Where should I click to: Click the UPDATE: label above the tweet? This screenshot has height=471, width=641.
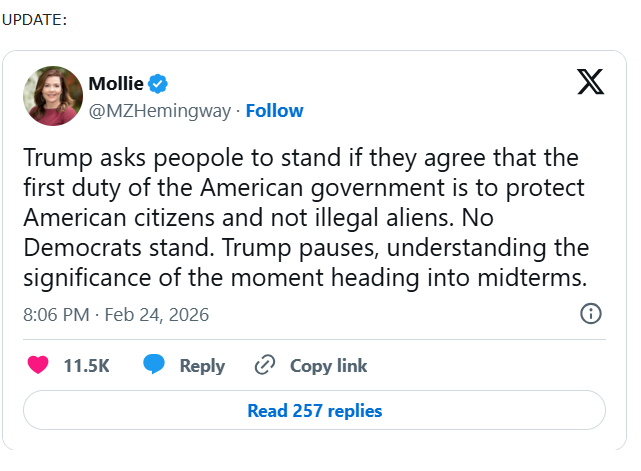(35, 21)
